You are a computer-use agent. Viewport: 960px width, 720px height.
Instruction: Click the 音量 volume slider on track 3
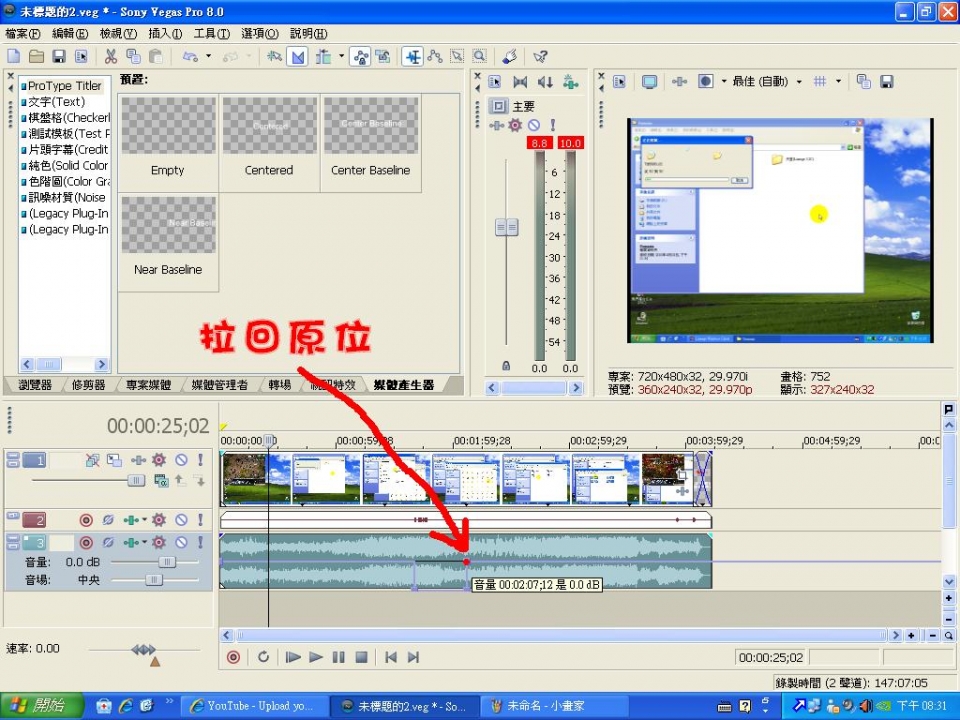pos(166,562)
